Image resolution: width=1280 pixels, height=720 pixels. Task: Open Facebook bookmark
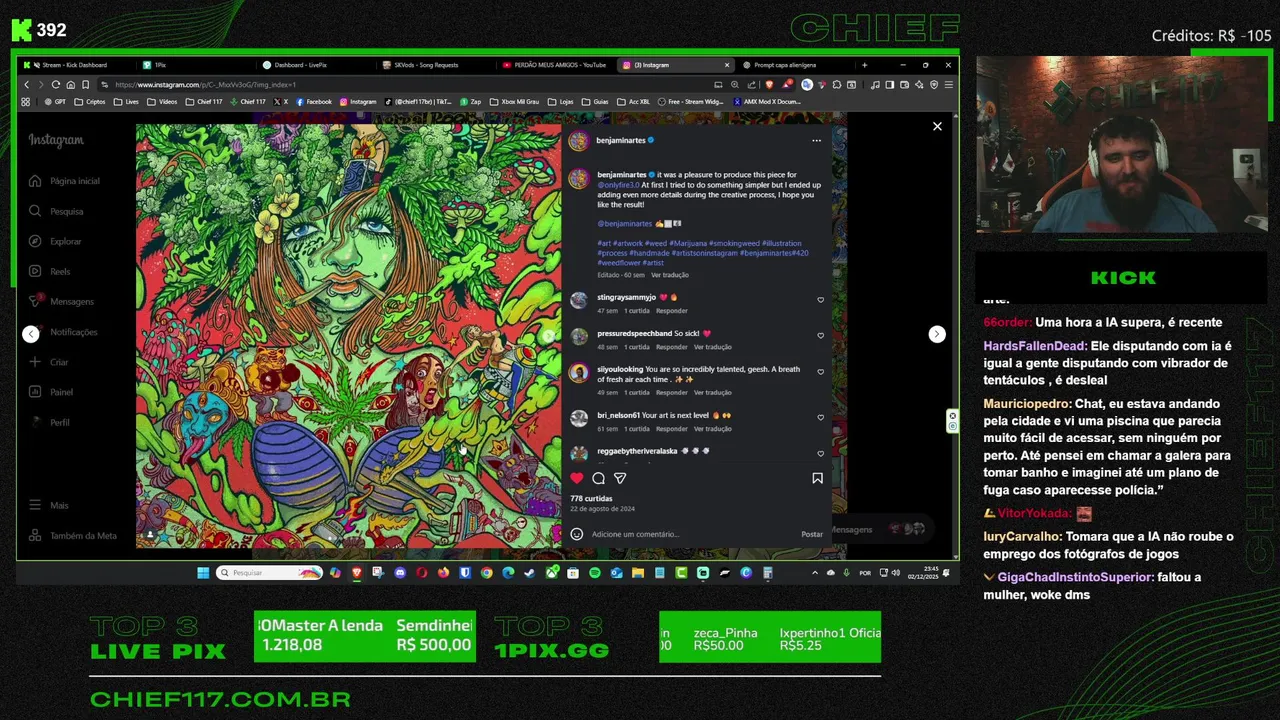coord(313,102)
